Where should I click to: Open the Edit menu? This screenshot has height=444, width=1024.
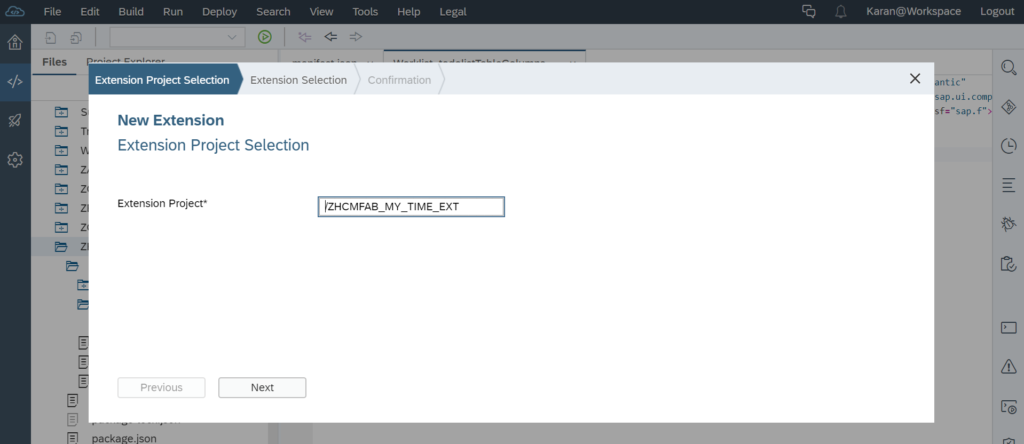click(x=90, y=11)
